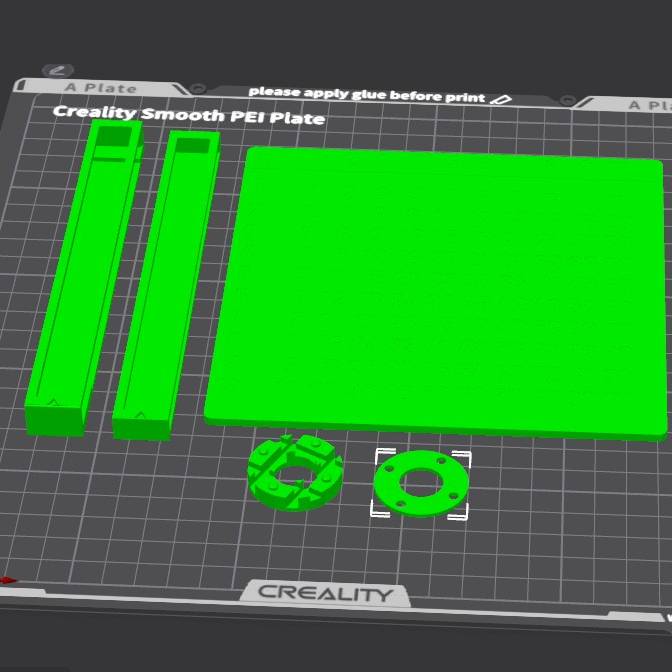Select the flat ring with four holes

[421, 484]
